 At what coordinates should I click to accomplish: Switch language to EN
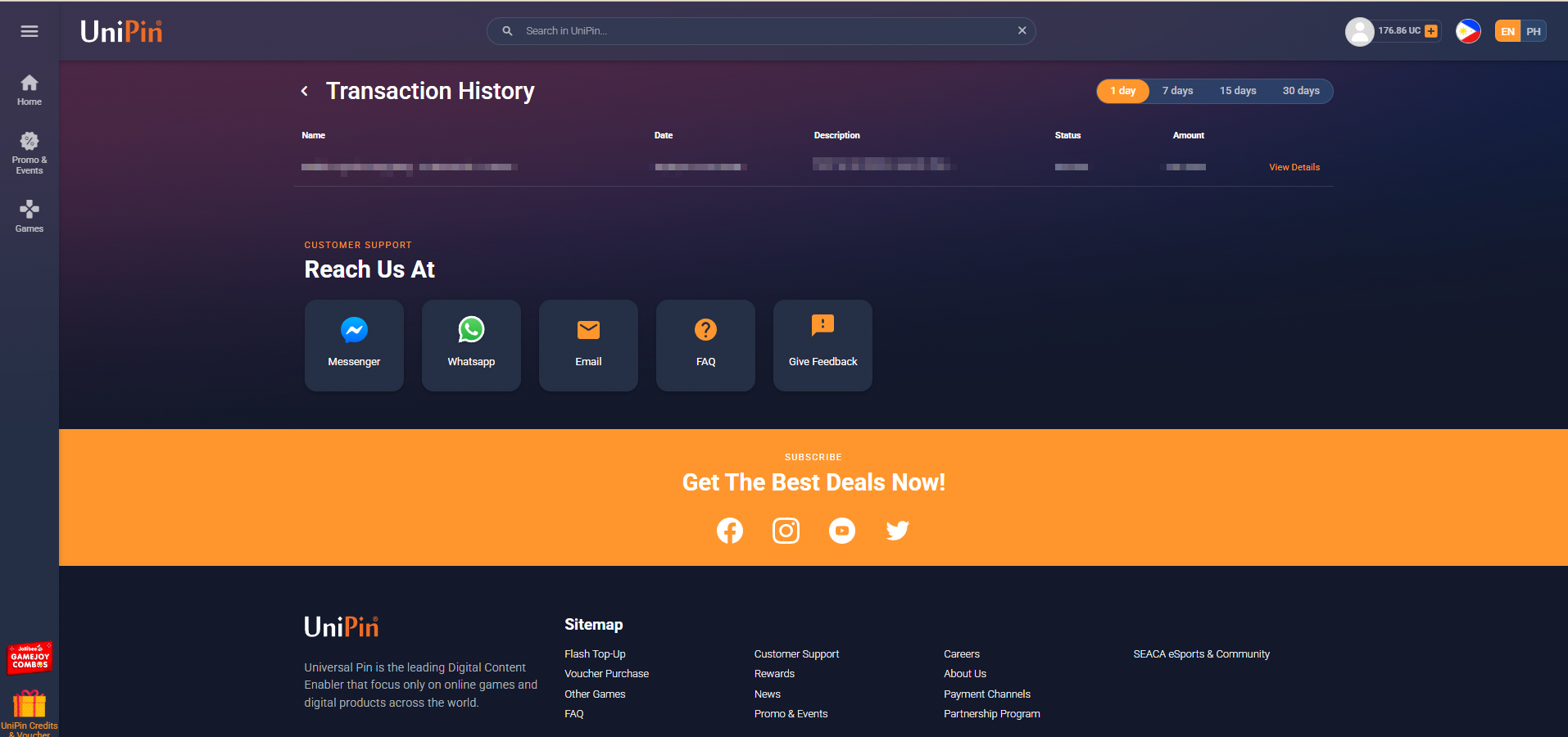(x=1507, y=31)
